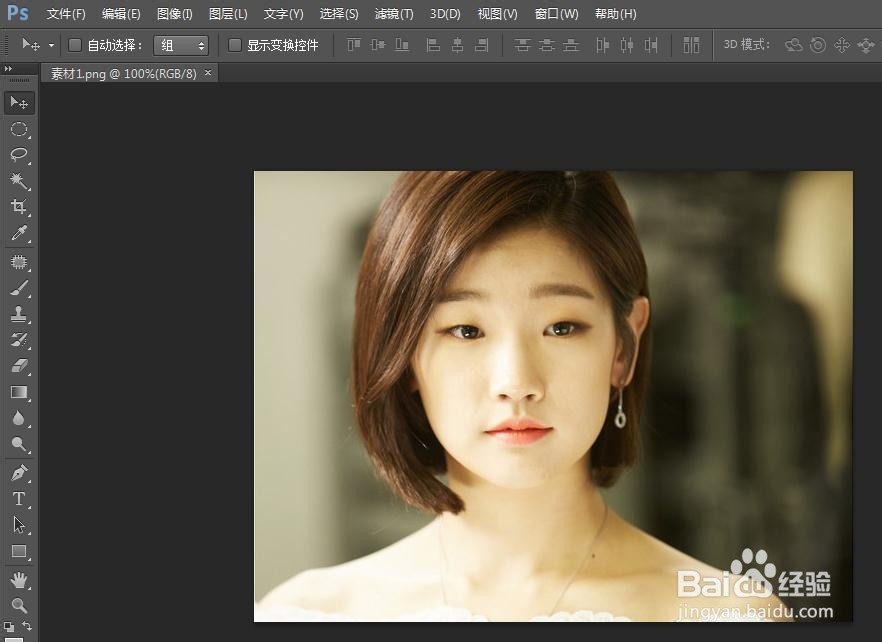The width and height of the screenshot is (882, 642).
Task: Select the Elliptical Marquee tool
Action: coord(19,129)
